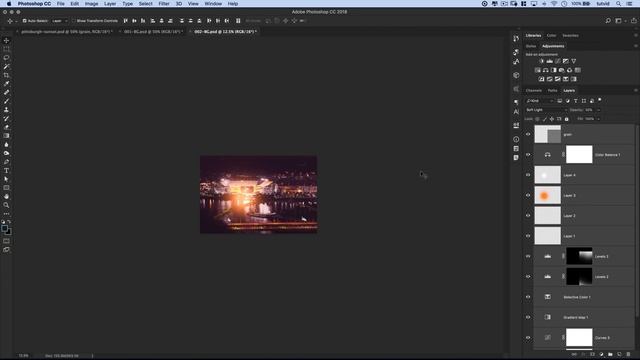Click the Levels 3 layer mask thumbnail
Image resolution: width=640 pixels, height=360 pixels.
(579, 256)
